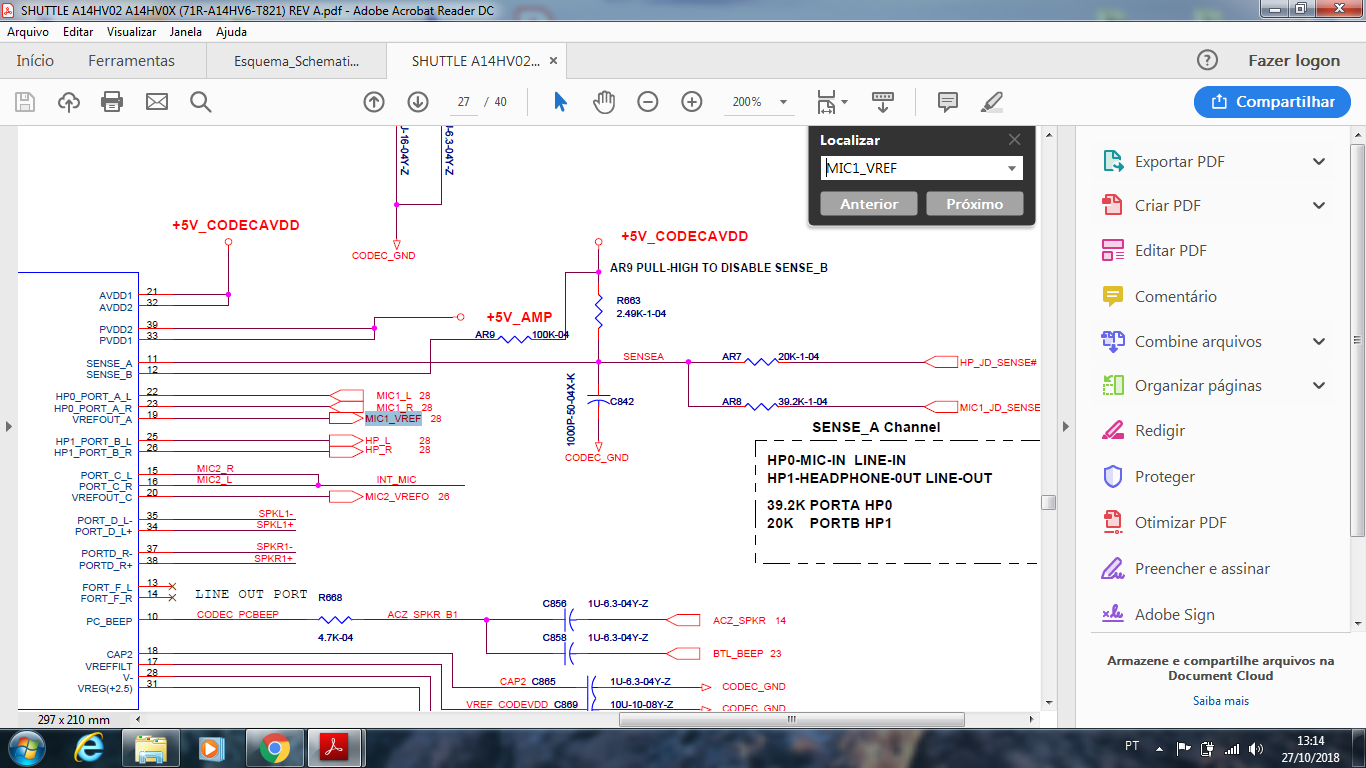The height and width of the screenshot is (768, 1366).
Task: Choose the arrow selection tool
Action: tap(560, 102)
